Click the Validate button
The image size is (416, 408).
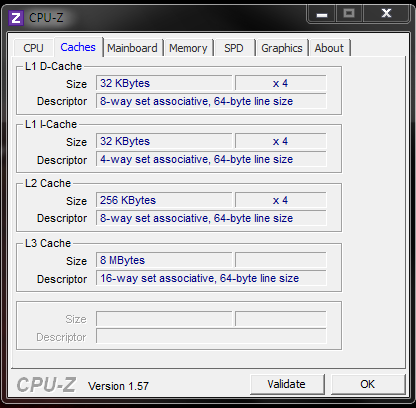[x=287, y=384]
